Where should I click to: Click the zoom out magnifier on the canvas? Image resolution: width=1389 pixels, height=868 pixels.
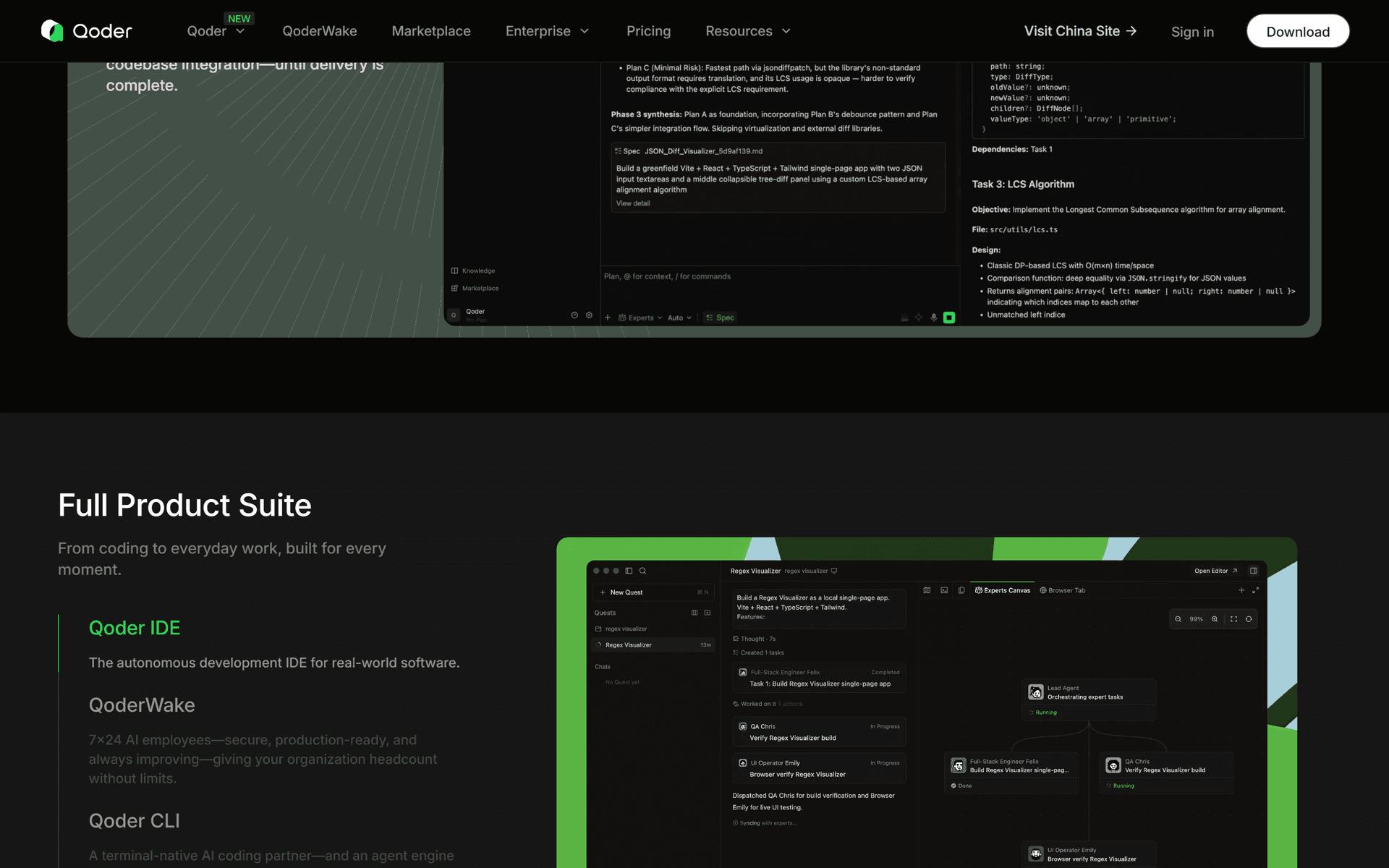pyautogui.click(x=1178, y=619)
